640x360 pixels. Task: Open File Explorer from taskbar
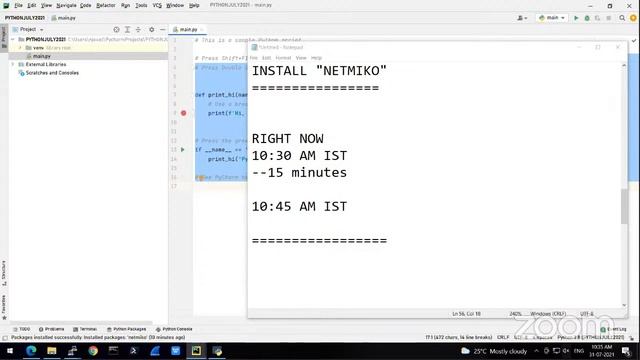tap(52, 351)
